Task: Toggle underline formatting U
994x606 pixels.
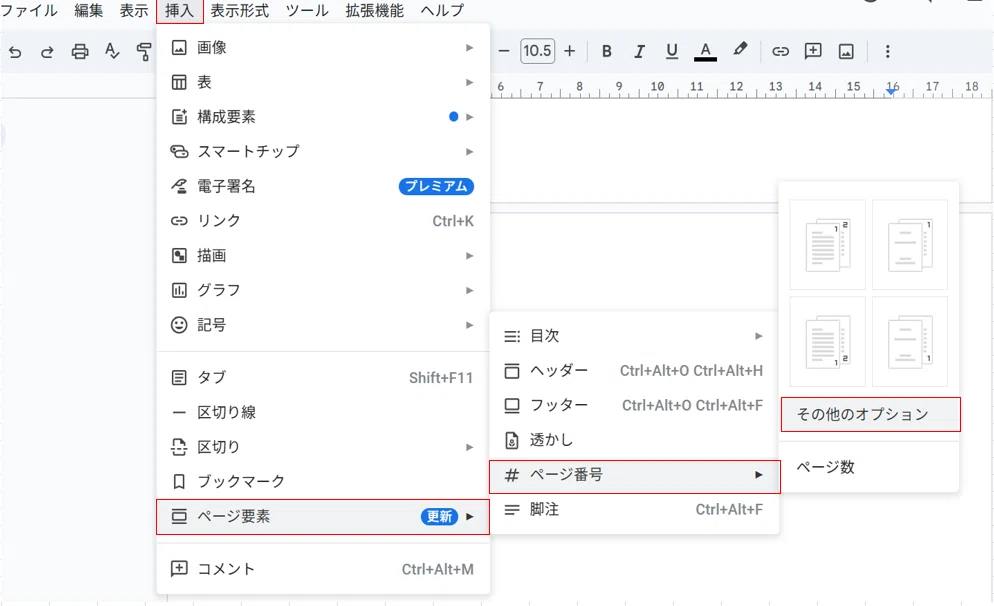Action: (672, 51)
